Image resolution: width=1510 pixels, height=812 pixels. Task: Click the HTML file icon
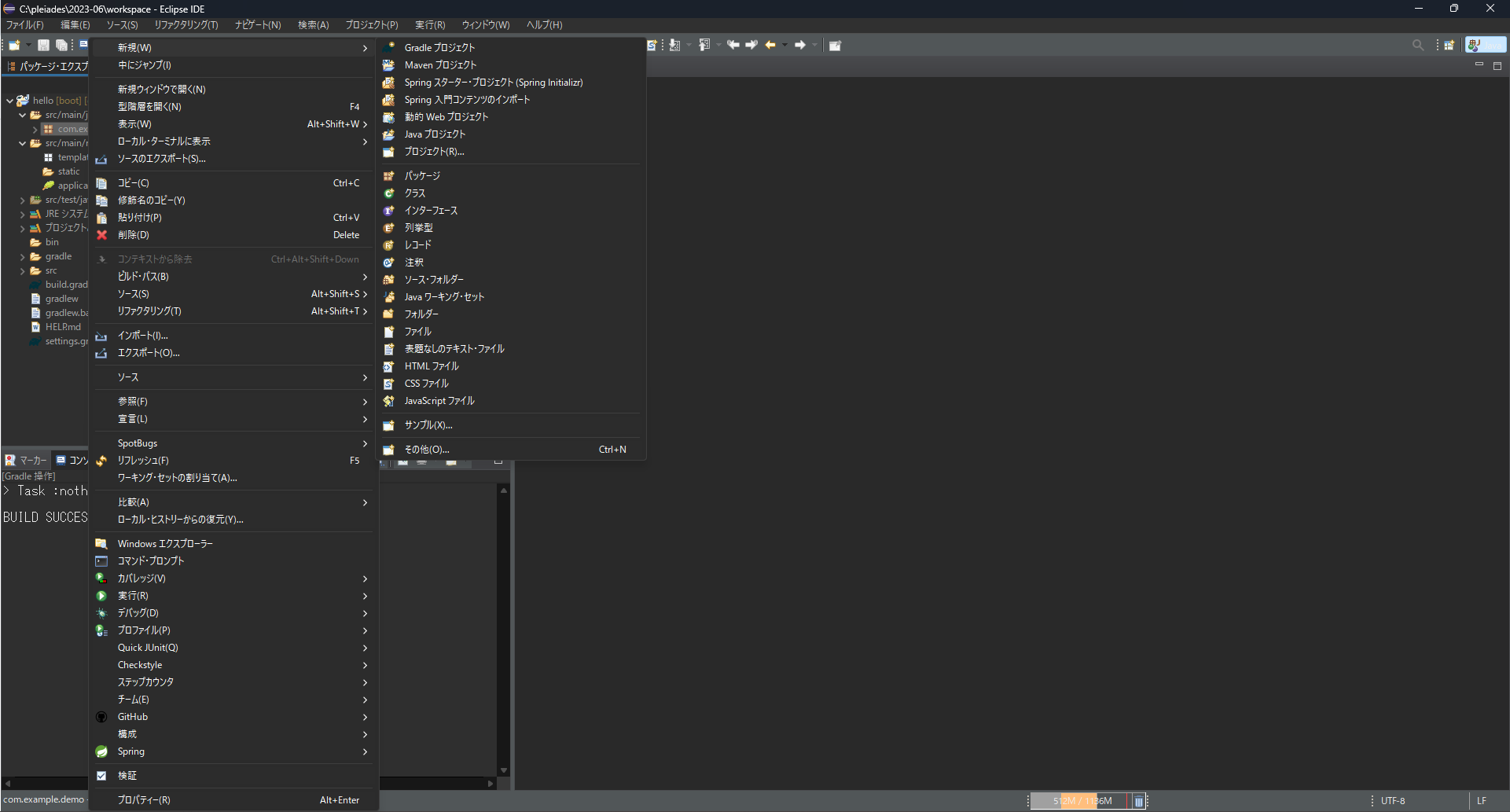(x=388, y=366)
